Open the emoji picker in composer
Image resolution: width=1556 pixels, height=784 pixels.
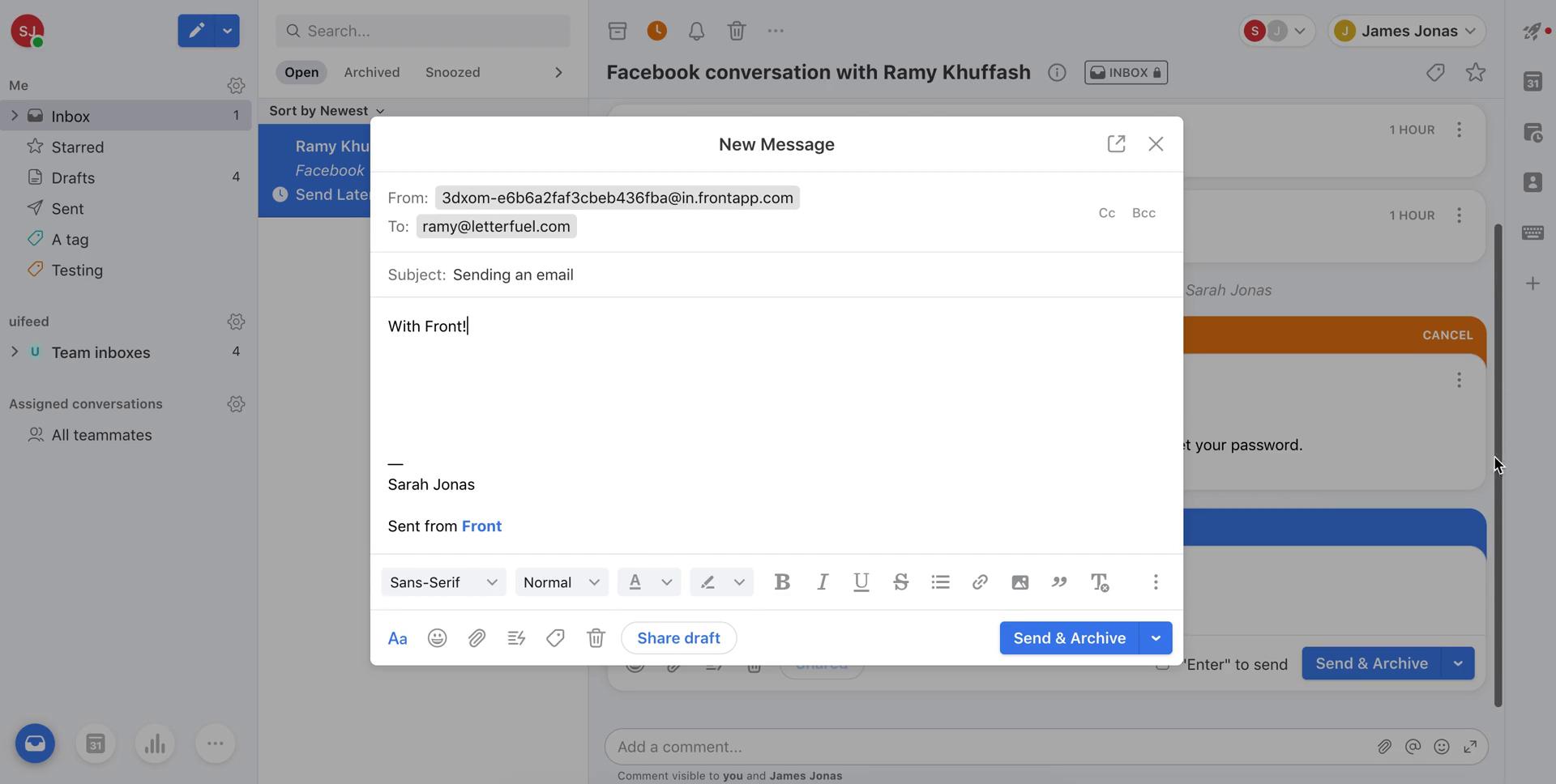coord(437,638)
